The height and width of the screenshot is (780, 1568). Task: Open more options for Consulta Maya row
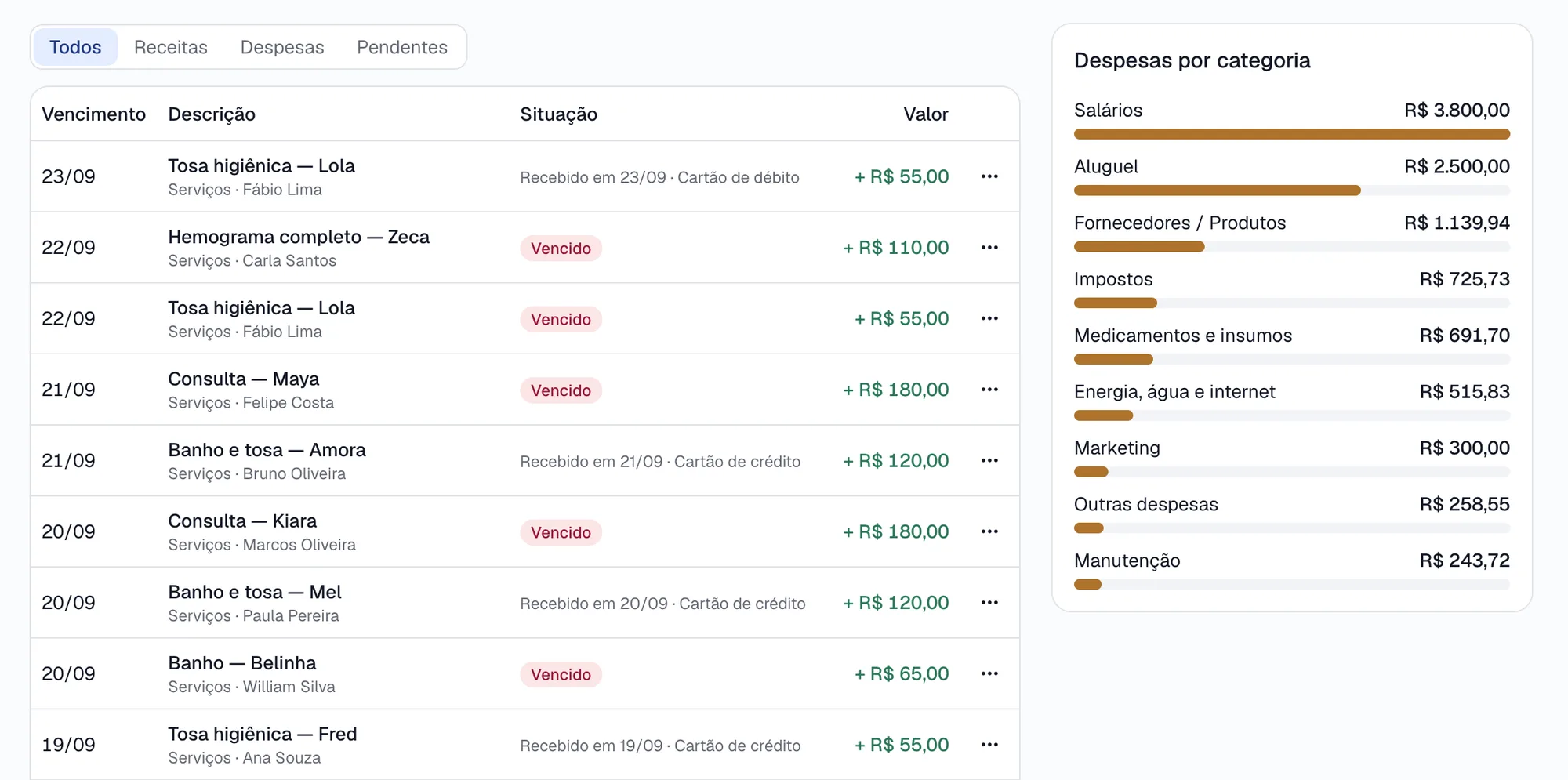[x=989, y=390]
